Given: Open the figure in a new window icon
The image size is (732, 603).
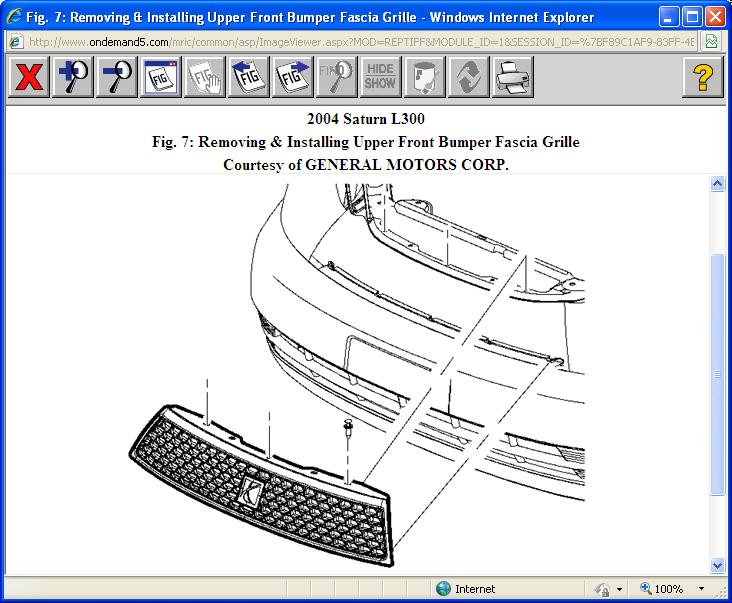Looking at the screenshot, I should (x=161, y=77).
